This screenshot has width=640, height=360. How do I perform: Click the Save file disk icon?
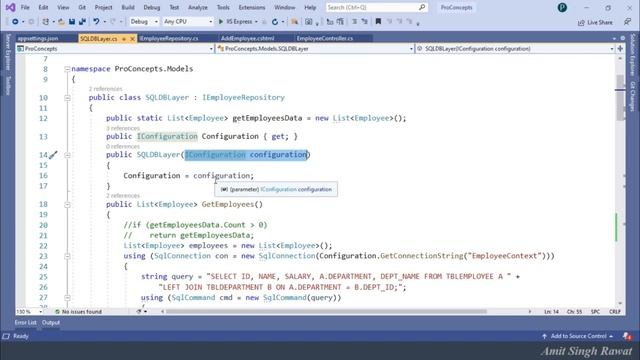pos(72,22)
